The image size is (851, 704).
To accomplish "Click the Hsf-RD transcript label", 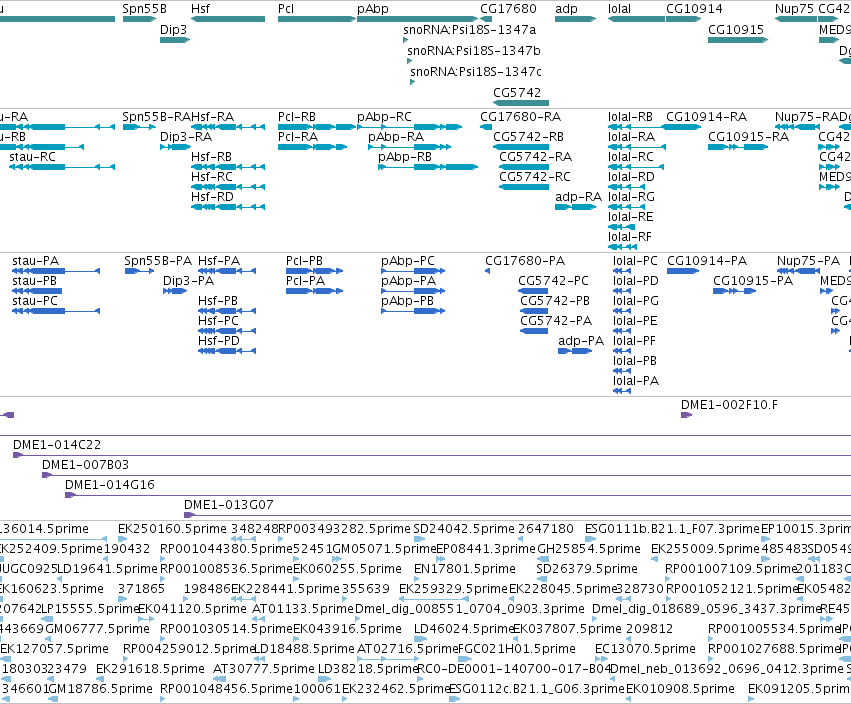I will pyautogui.click(x=212, y=196).
